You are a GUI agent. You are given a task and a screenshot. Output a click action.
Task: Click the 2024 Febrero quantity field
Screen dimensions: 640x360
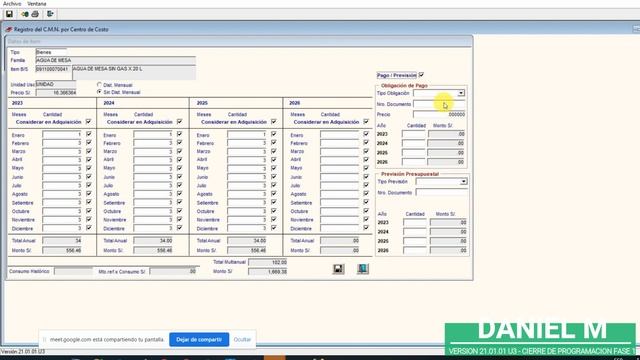pyautogui.click(x=153, y=143)
